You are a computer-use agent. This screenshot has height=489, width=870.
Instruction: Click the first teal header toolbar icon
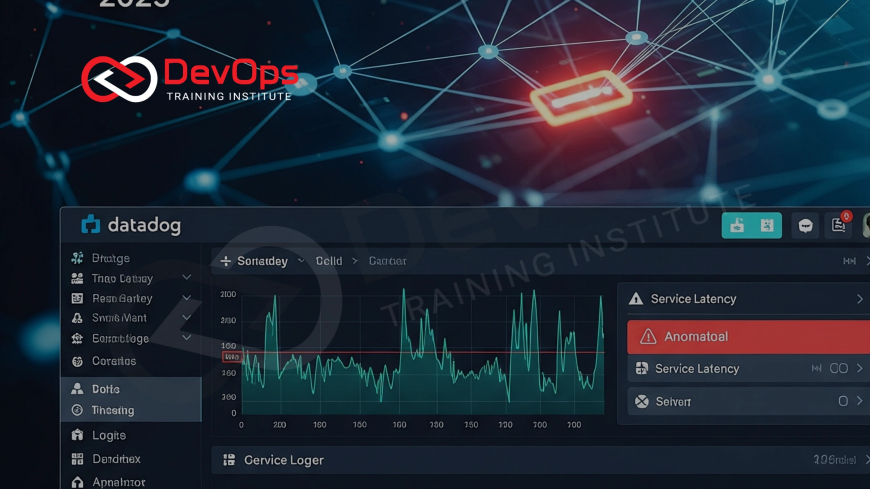pos(737,226)
